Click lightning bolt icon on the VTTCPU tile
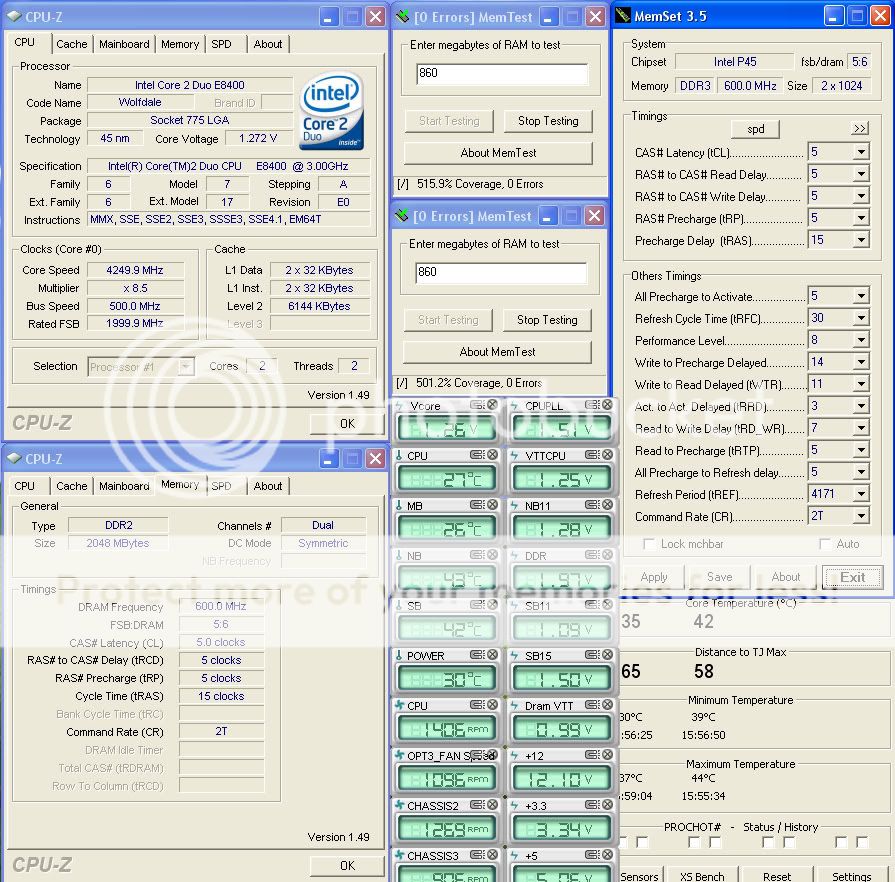 coord(514,456)
